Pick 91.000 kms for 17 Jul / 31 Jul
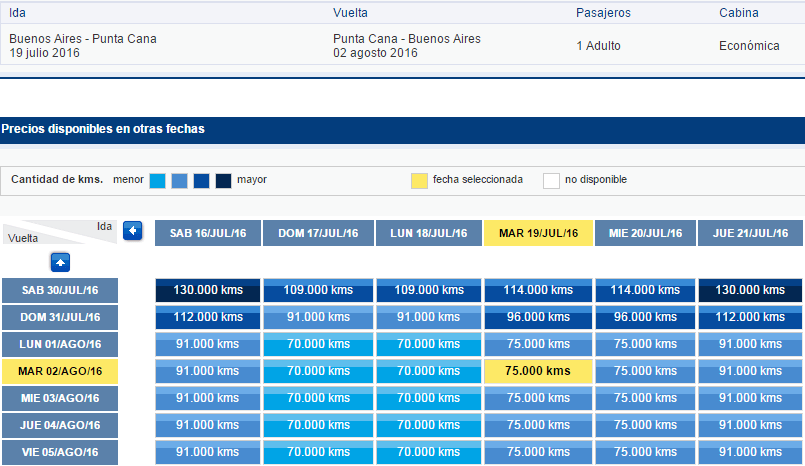Image resolution: width=805 pixels, height=466 pixels. pyautogui.click(x=318, y=317)
